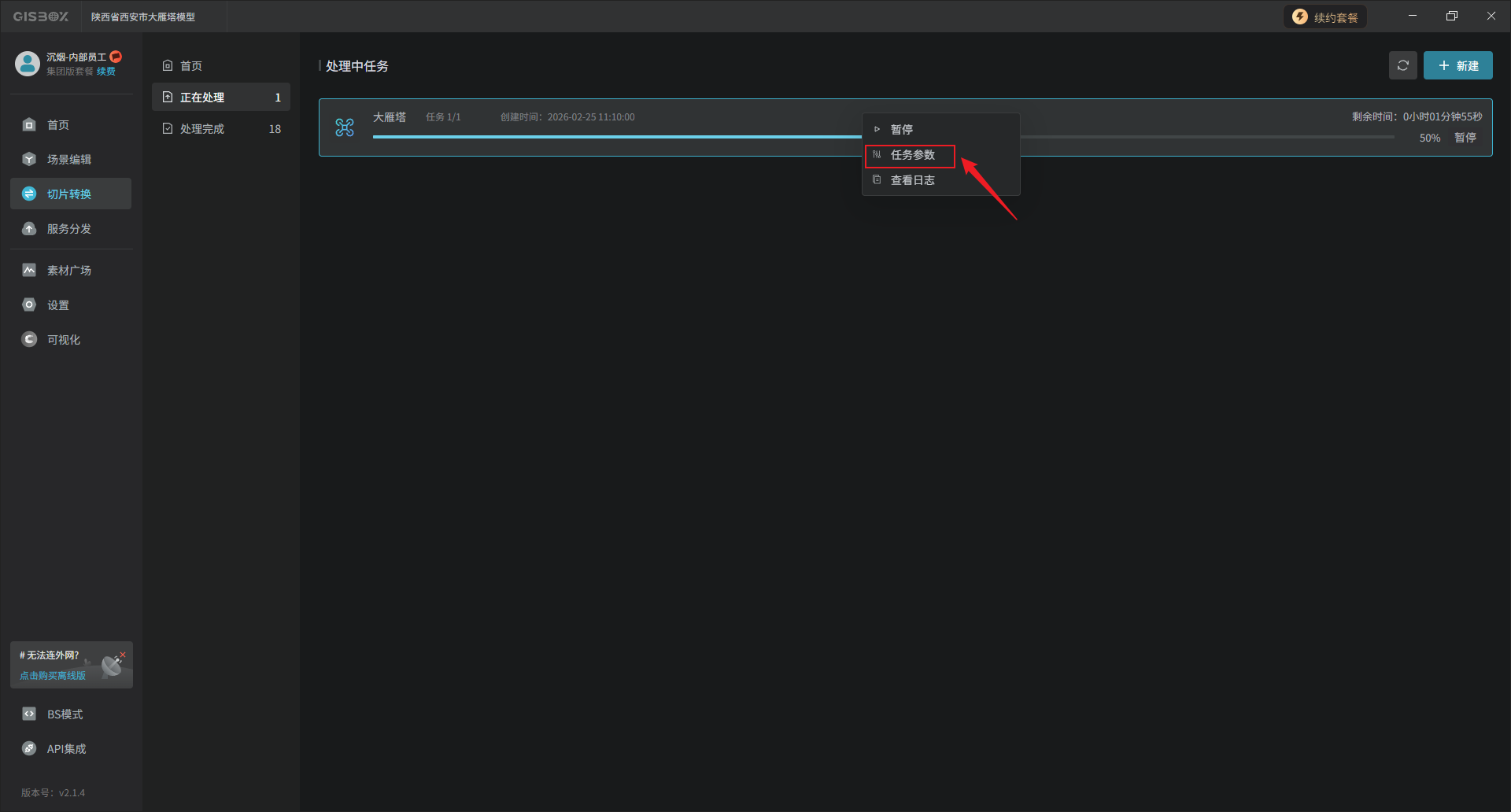The image size is (1511, 812).
Task: Click the 大雁塔 task progress bar
Action: [614, 137]
